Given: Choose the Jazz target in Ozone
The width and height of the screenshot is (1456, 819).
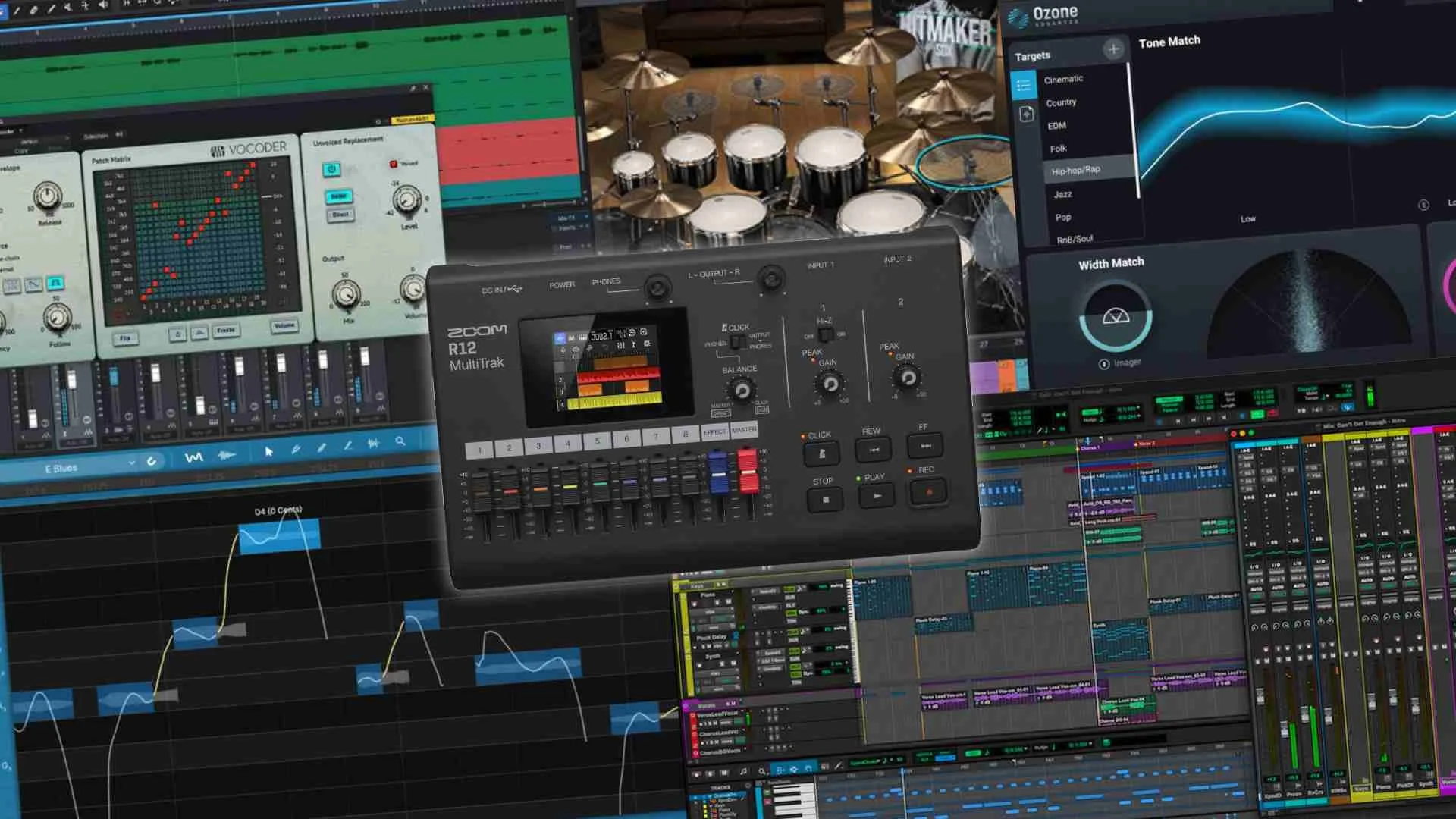Looking at the screenshot, I should pos(1062,194).
